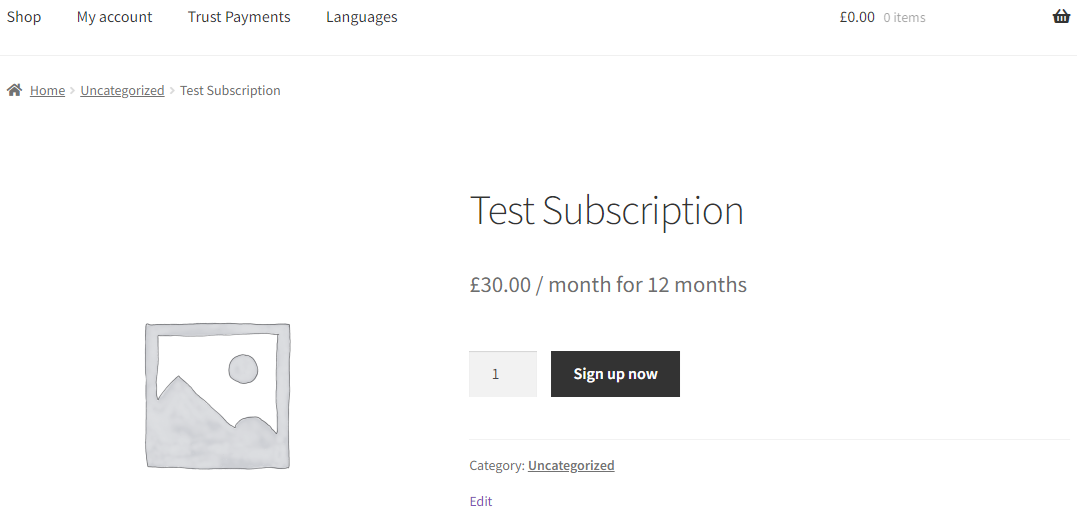Focus the quantity input field
The height and width of the screenshot is (527, 1077).
tap(502, 374)
